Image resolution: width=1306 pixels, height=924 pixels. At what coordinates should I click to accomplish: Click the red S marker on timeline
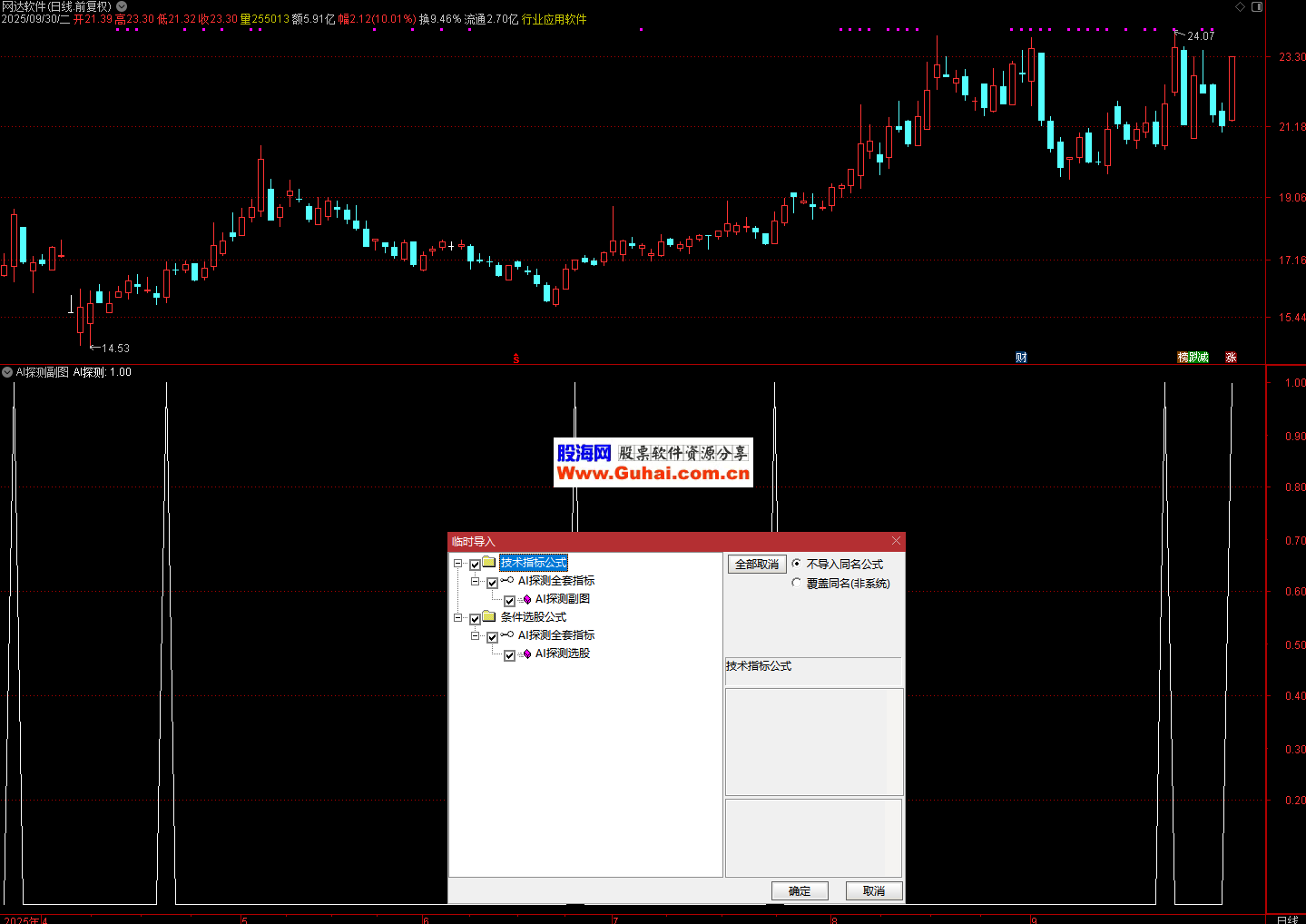click(x=516, y=359)
